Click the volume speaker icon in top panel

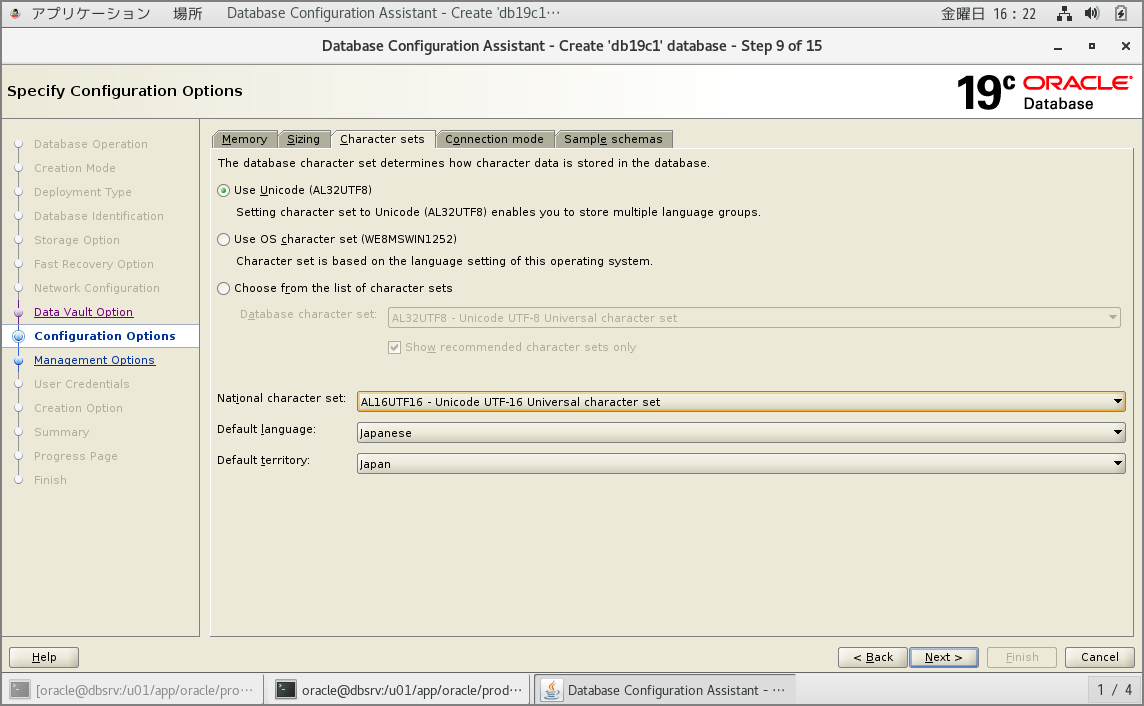click(x=1092, y=14)
